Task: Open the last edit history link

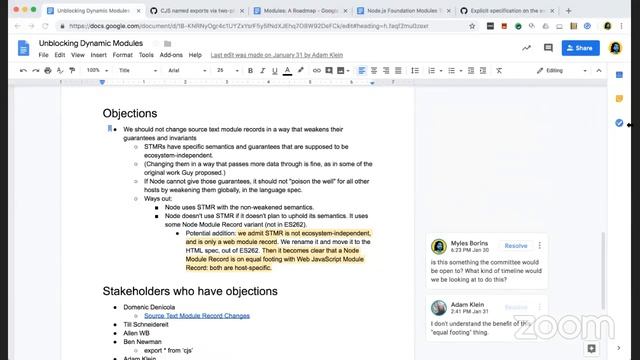Action: click(277, 55)
